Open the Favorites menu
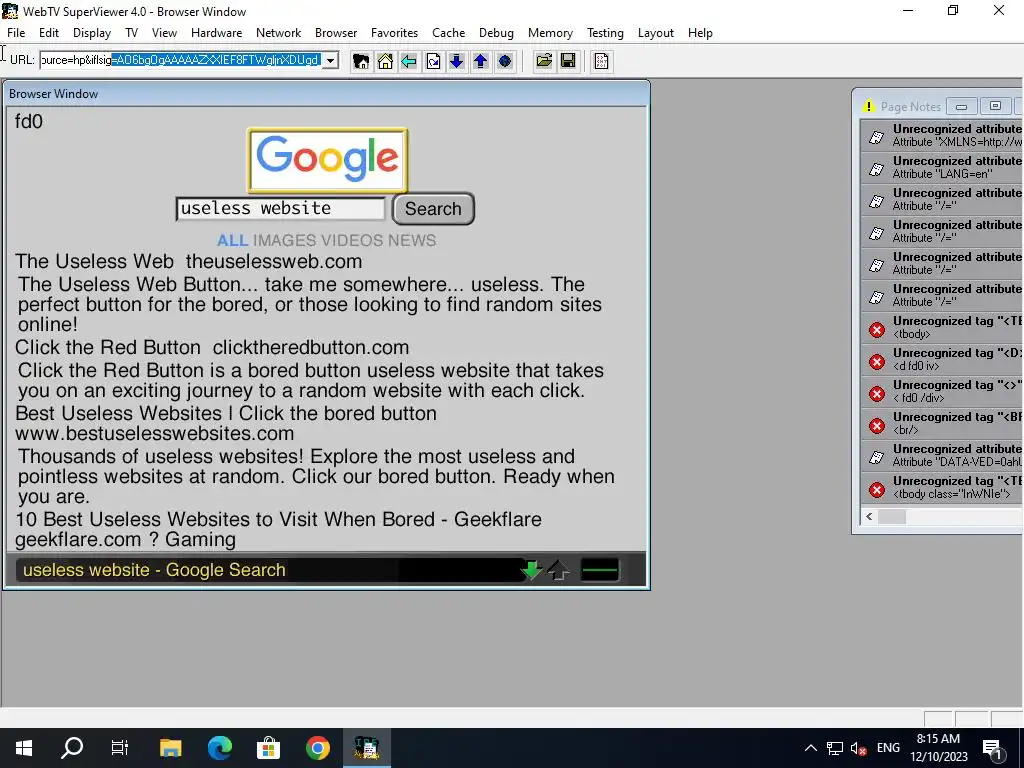The image size is (1024, 768). point(394,33)
